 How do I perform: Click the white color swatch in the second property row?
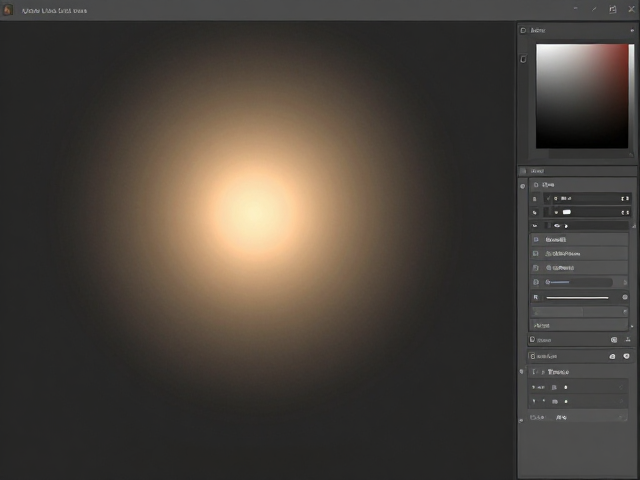(567, 212)
